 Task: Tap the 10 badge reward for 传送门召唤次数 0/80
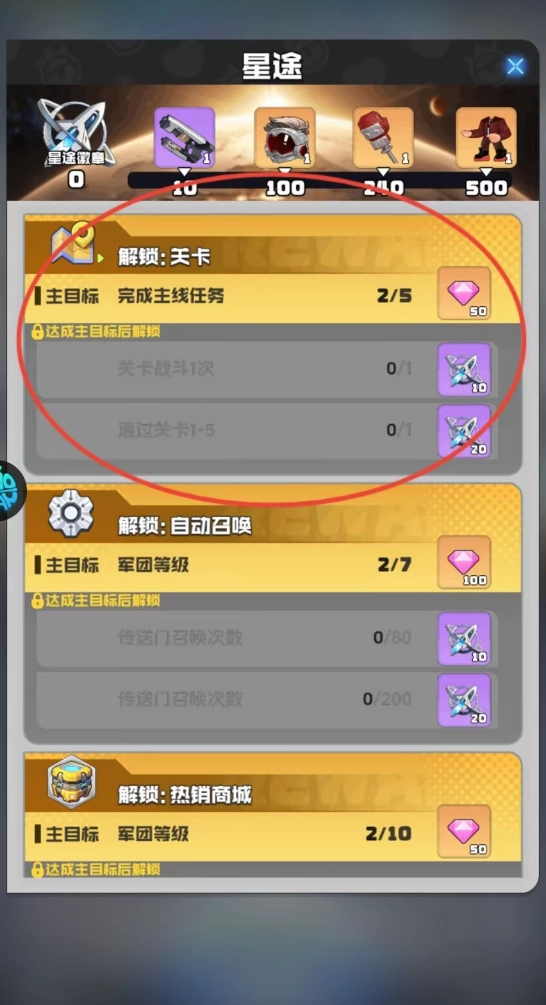[464, 638]
